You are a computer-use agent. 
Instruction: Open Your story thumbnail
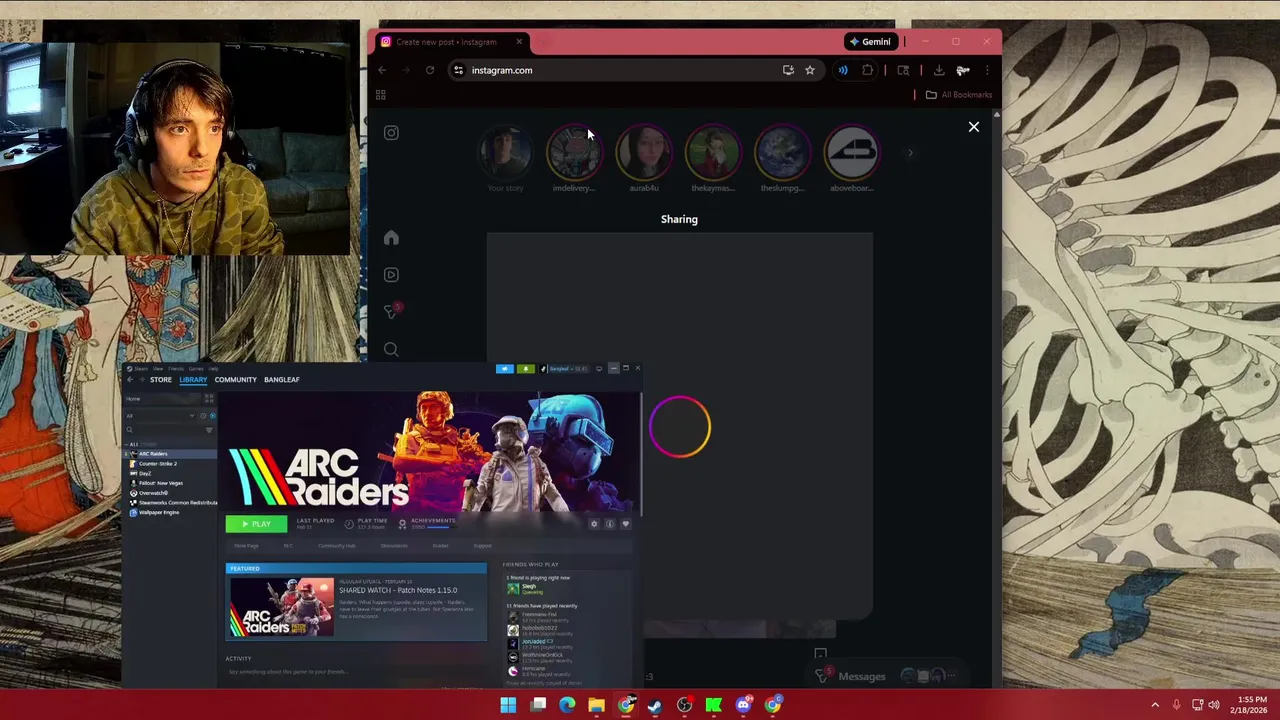click(x=505, y=153)
